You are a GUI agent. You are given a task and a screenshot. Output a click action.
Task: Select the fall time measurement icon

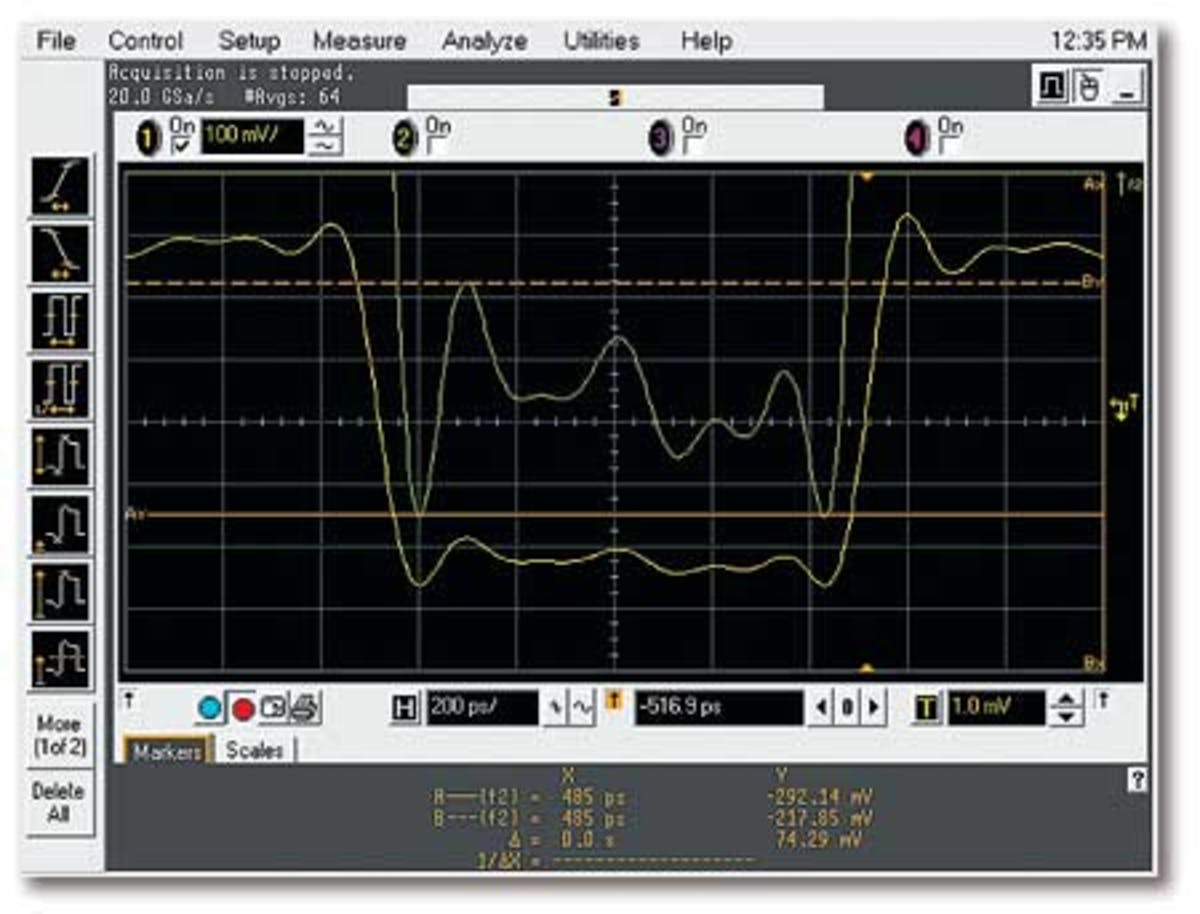pyautogui.click(x=62, y=250)
